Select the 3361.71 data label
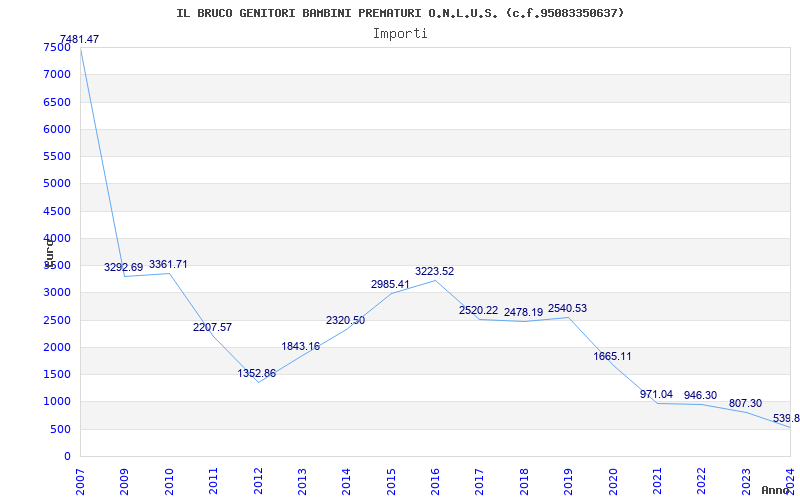 [x=168, y=264]
